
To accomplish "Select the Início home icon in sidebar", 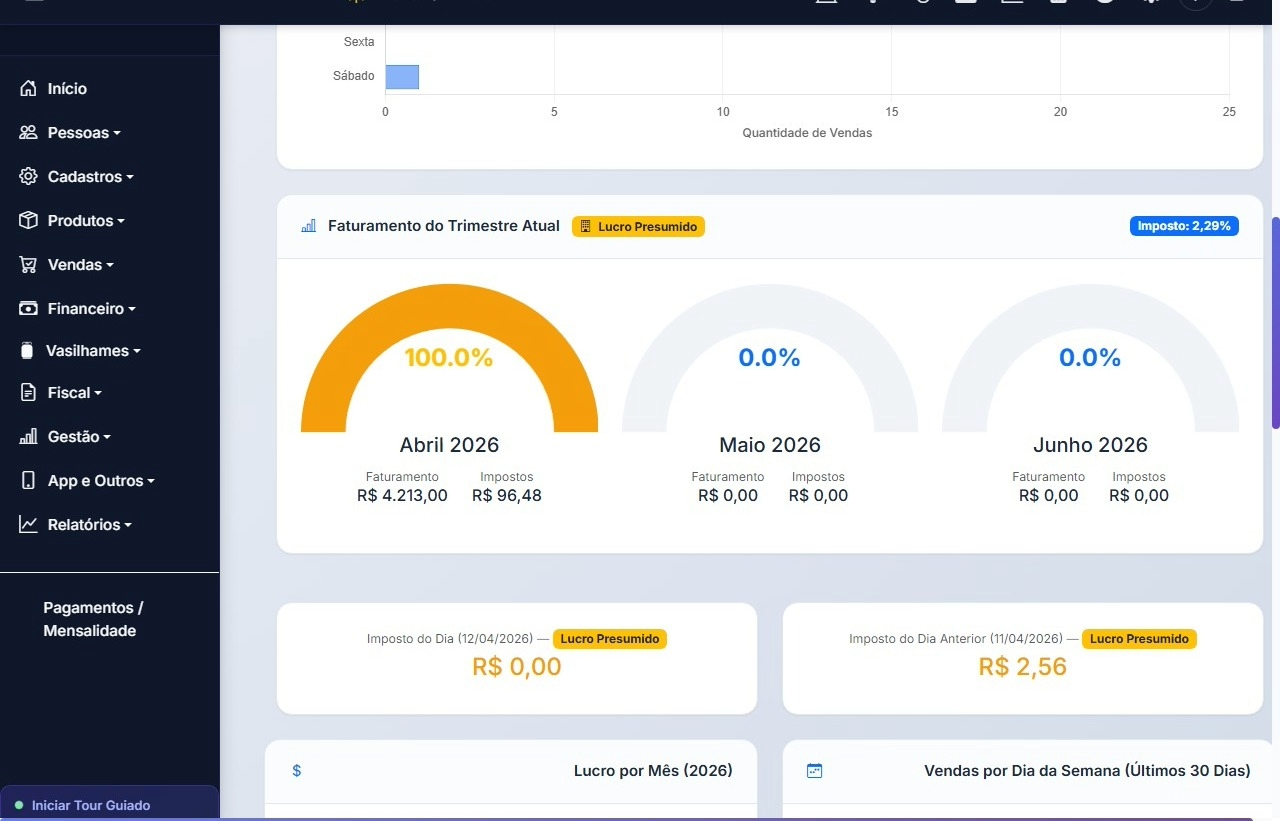I will pos(29,88).
